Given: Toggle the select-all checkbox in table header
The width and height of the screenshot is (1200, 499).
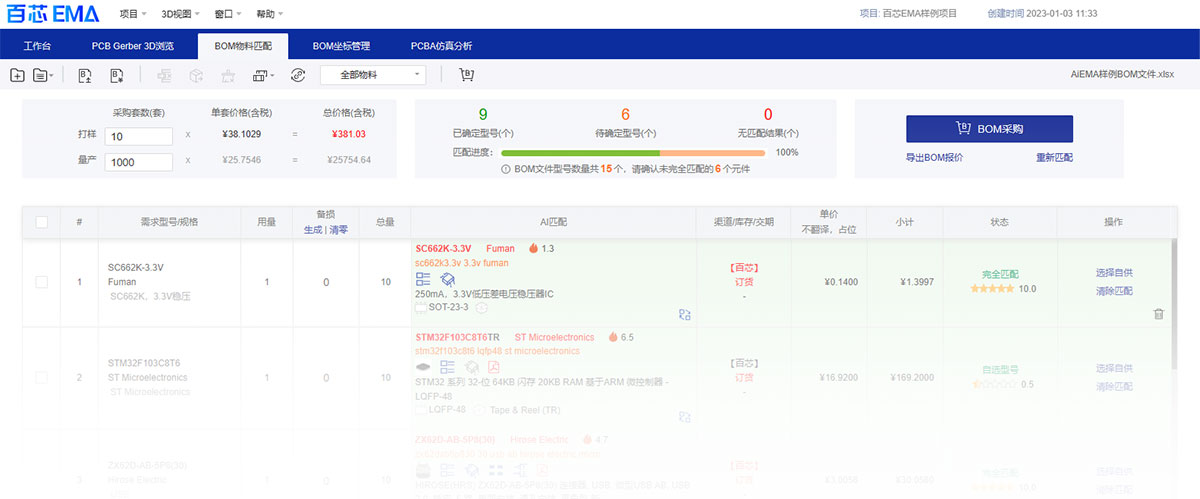Looking at the screenshot, I should 42,222.
